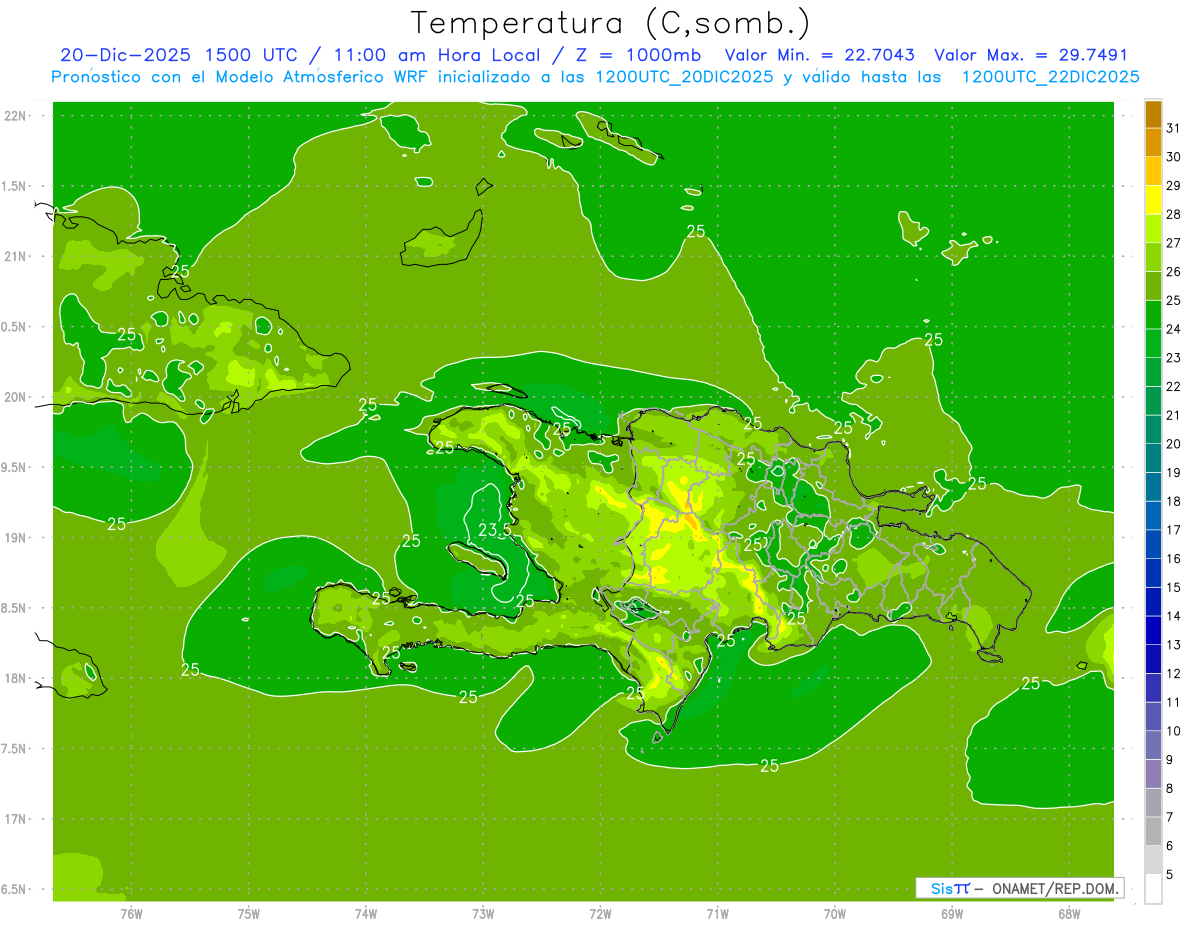1200x927 pixels.
Task: Click legend swatch between 29 and 30
Action: click(x=1153, y=172)
